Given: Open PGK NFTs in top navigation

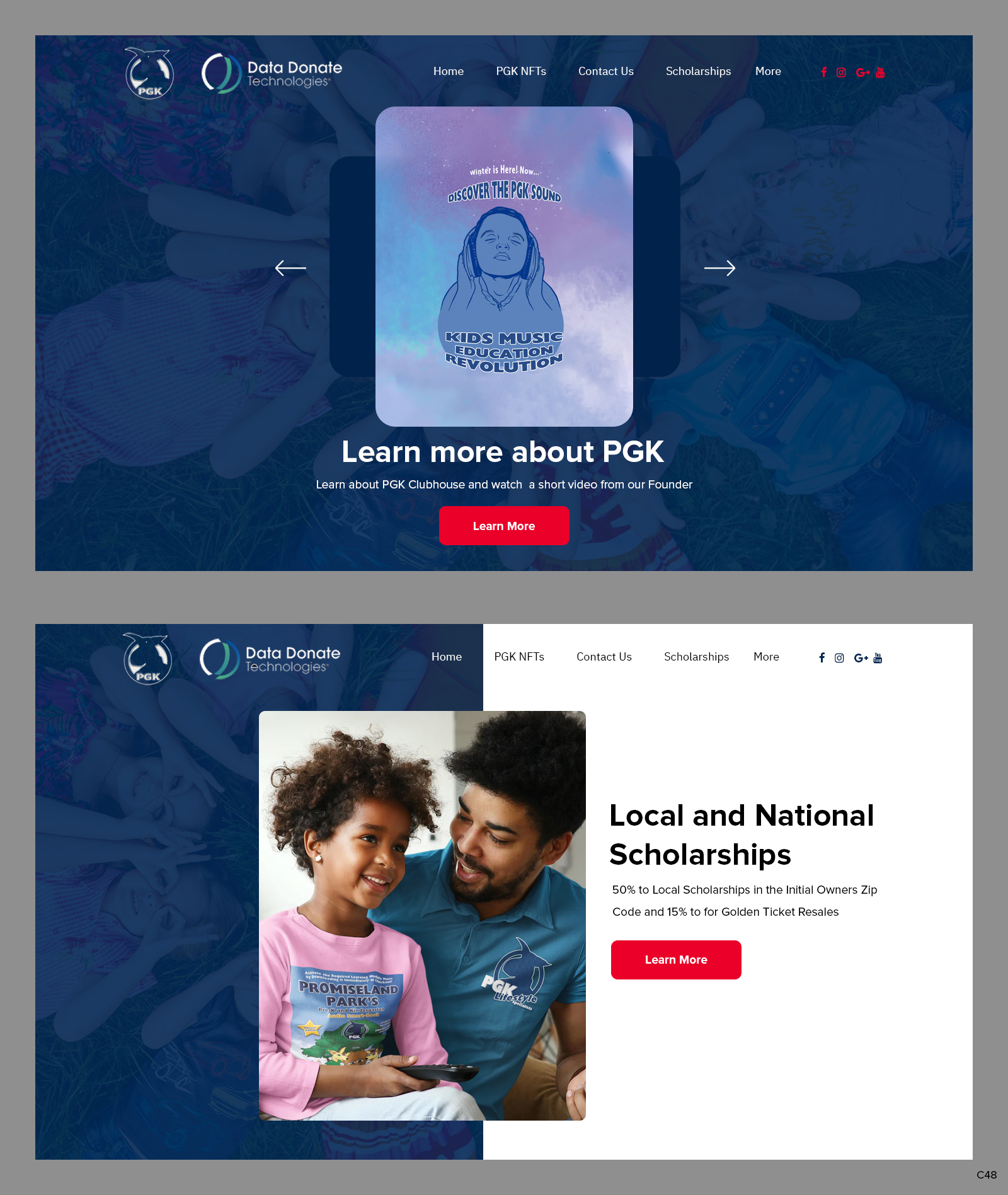Looking at the screenshot, I should (521, 71).
